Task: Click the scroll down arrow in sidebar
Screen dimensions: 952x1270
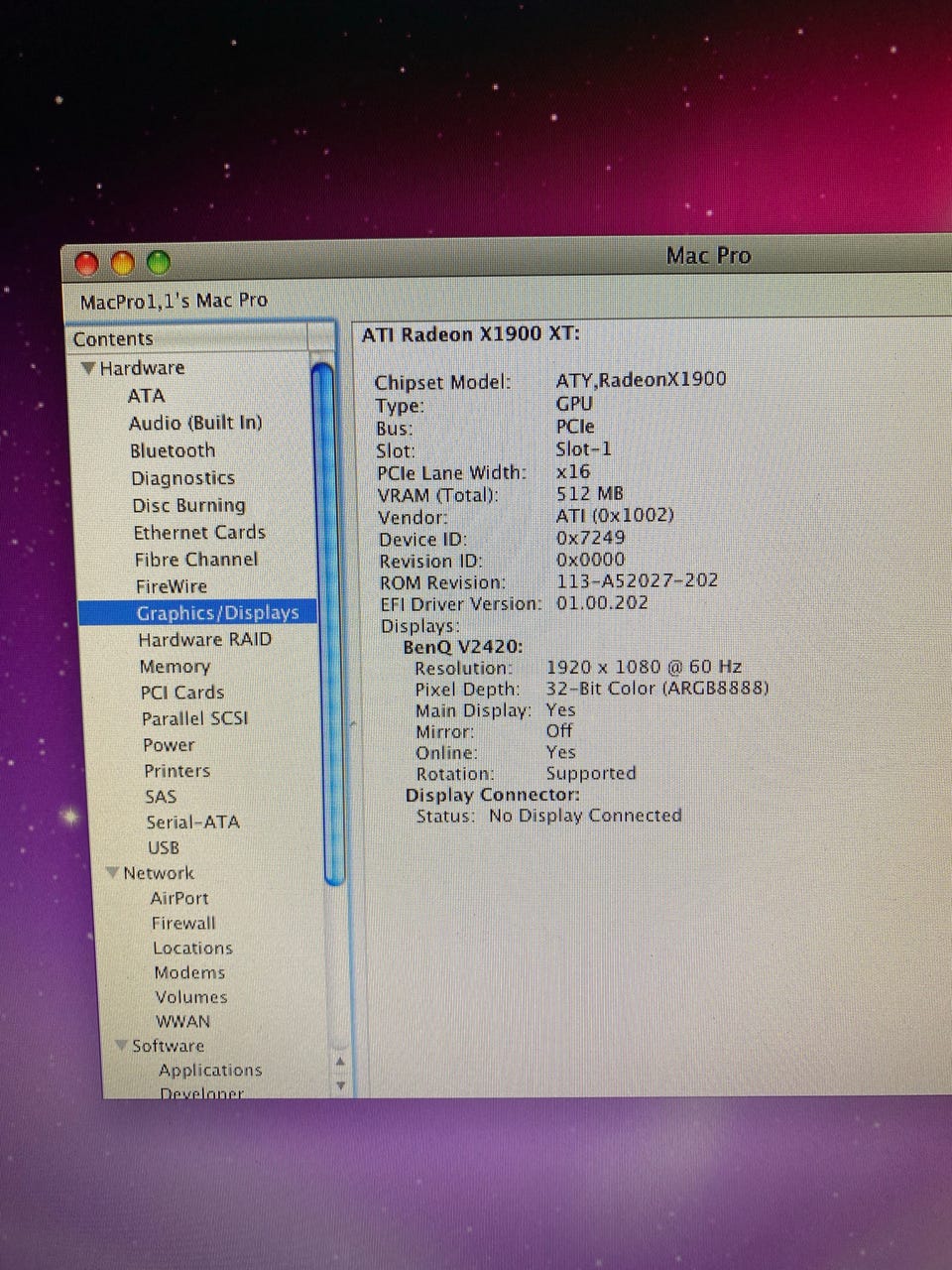Action: [340, 1084]
